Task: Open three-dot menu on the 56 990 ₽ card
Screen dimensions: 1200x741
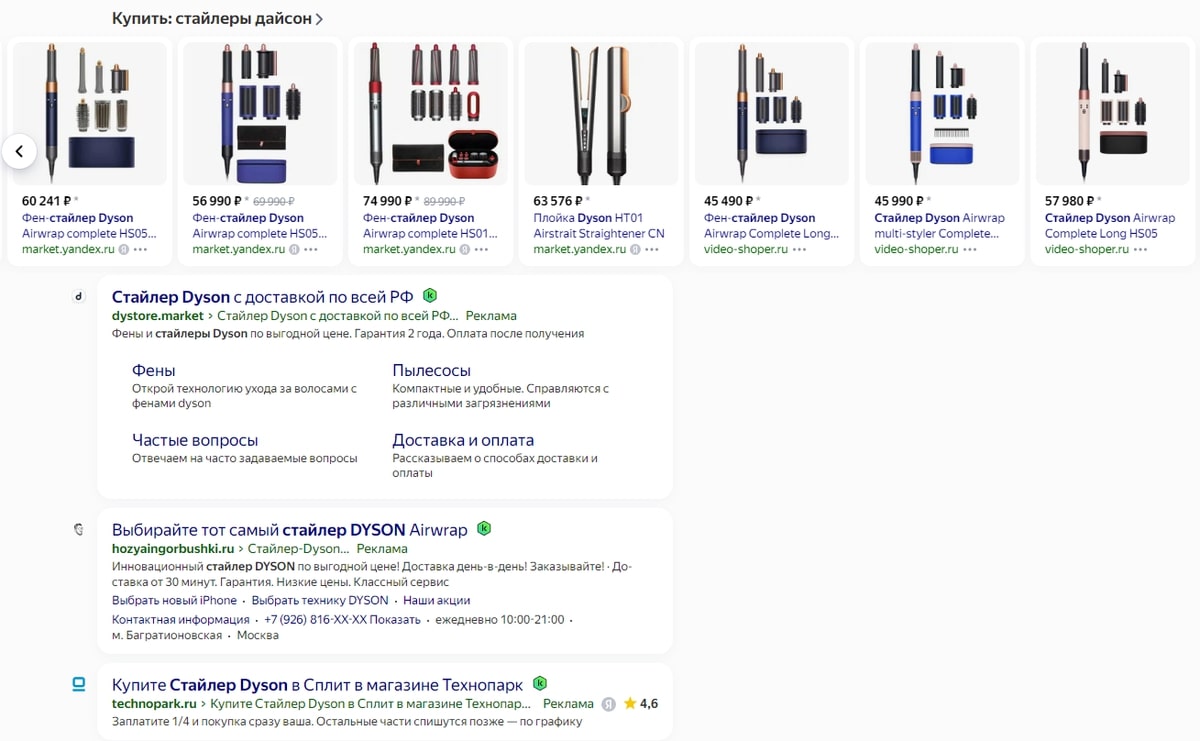Action: pyautogui.click(x=310, y=249)
